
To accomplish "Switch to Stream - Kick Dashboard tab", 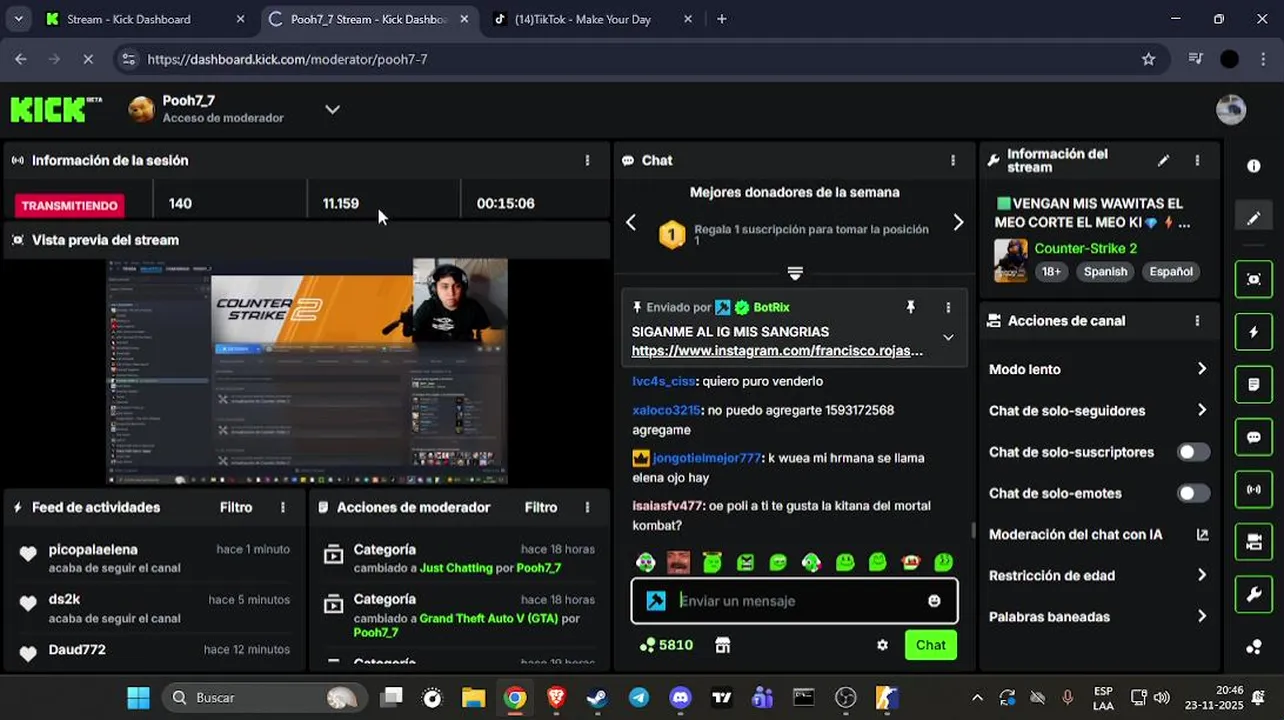I will pyautogui.click(x=146, y=19).
